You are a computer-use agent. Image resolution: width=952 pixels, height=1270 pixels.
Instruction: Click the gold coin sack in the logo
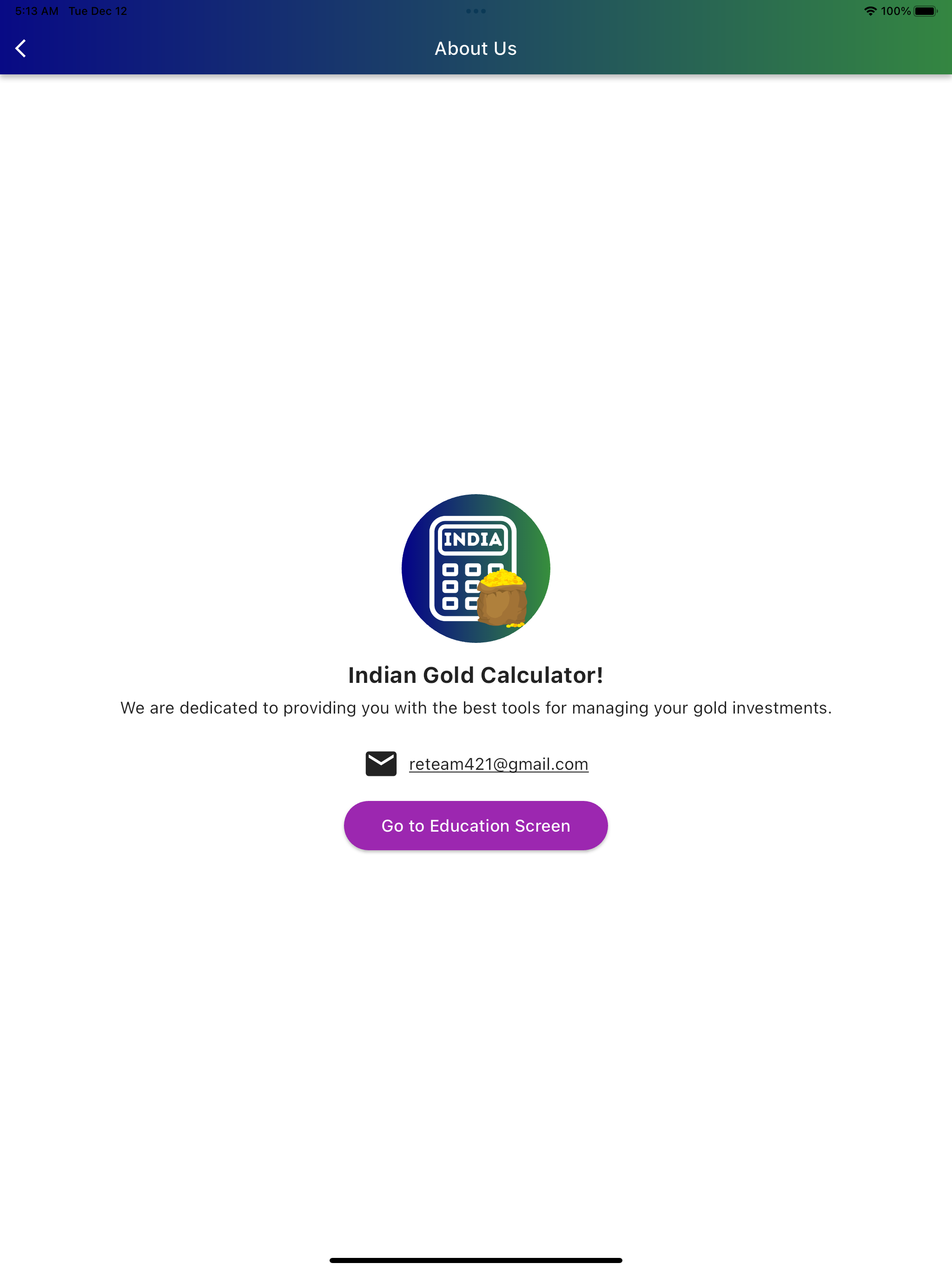click(x=502, y=598)
